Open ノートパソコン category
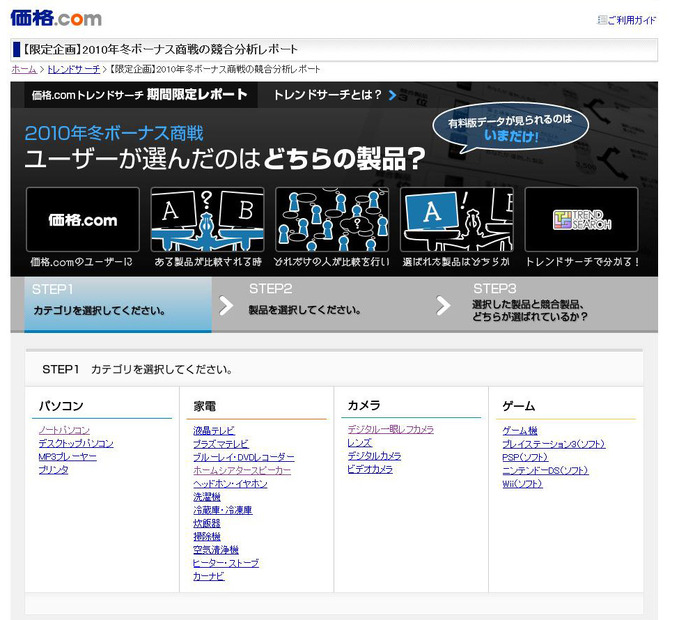This screenshot has height=620, width=679. point(64,430)
